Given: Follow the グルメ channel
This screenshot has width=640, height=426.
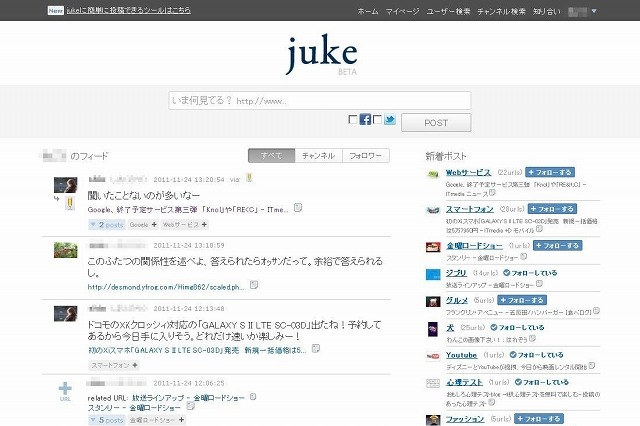Looking at the screenshot, I should (x=522, y=300).
